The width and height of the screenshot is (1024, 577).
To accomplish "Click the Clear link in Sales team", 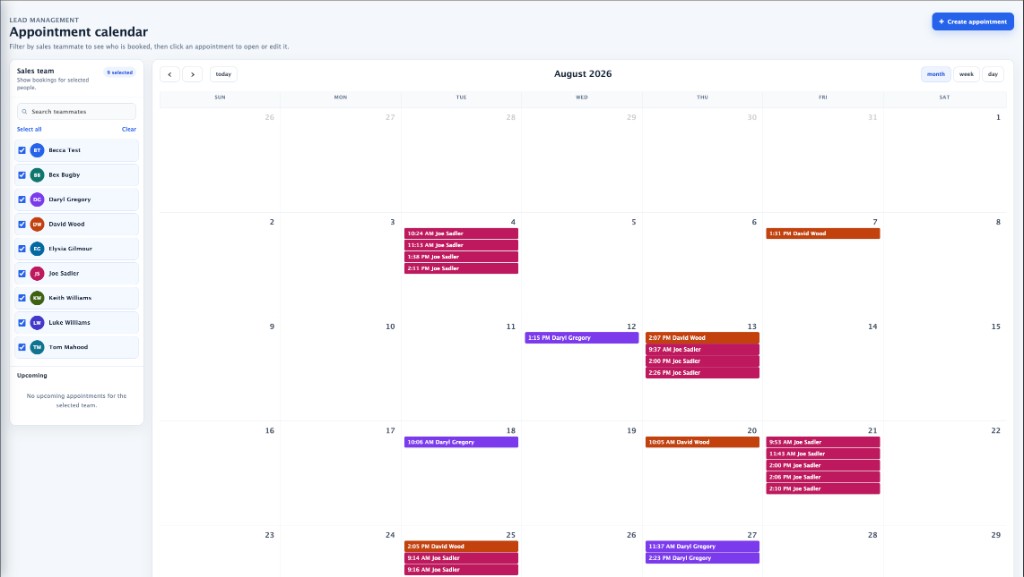I will click(129, 129).
